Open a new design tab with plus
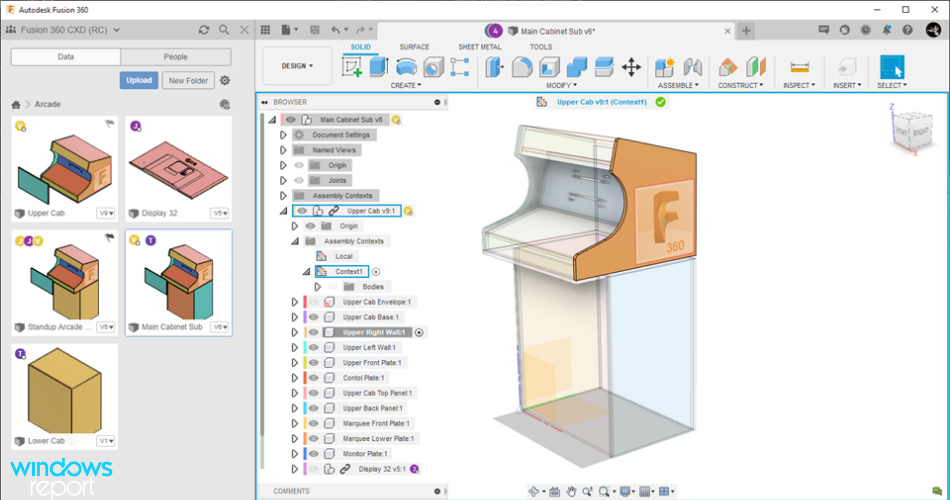Viewport: 950px width, 500px height. point(746,30)
